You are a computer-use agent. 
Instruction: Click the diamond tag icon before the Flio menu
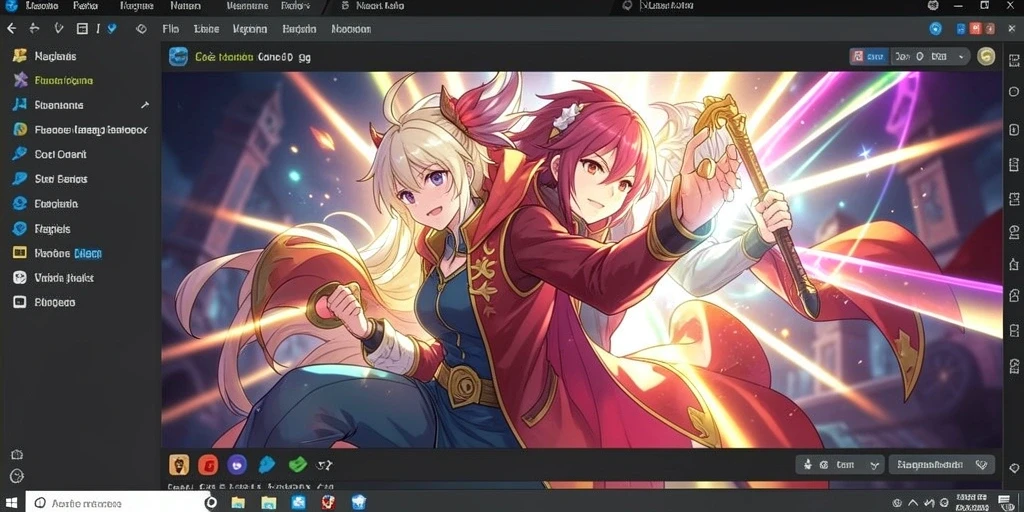[x=141, y=29]
